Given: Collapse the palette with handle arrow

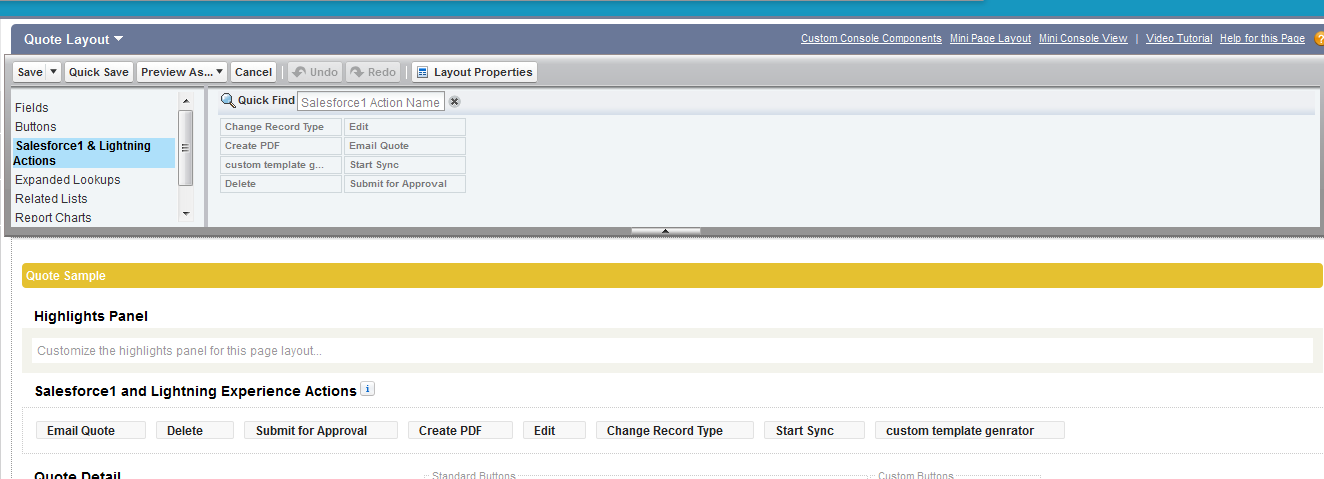Looking at the screenshot, I should click(x=666, y=231).
